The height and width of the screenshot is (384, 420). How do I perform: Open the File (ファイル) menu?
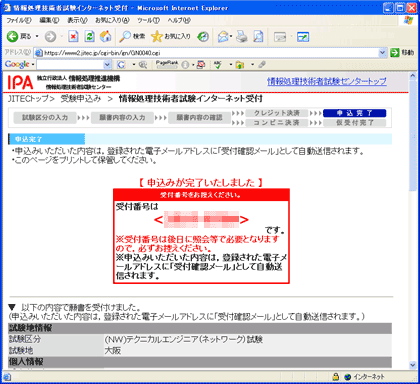(x=19, y=20)
